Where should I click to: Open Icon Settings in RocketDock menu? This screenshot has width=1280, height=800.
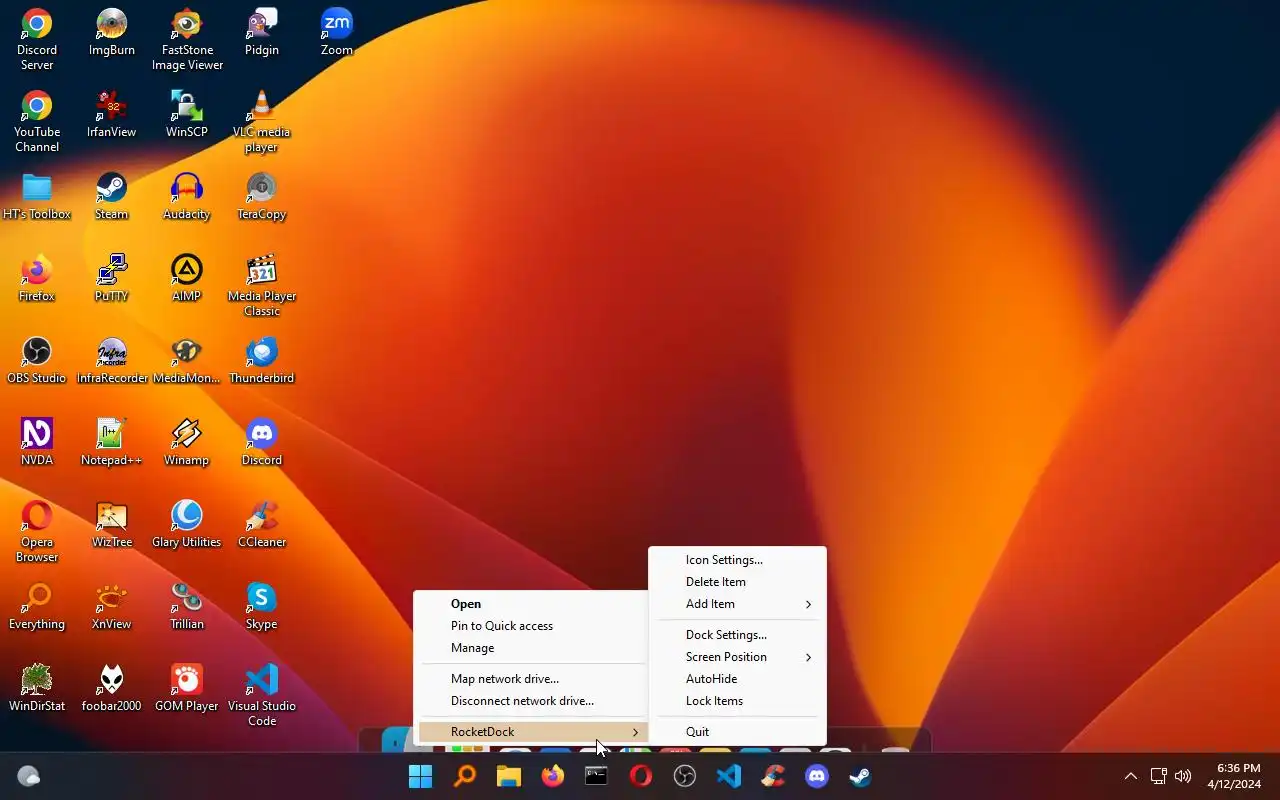coord(737,560)
